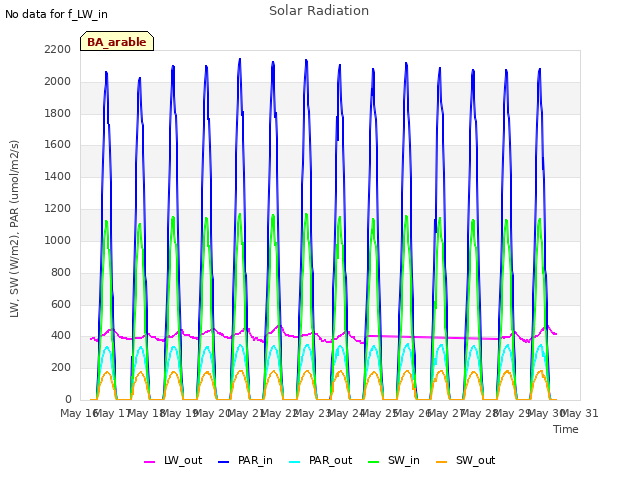
Task: Click the 600 y-axis tick label
Action: [61, 304]
